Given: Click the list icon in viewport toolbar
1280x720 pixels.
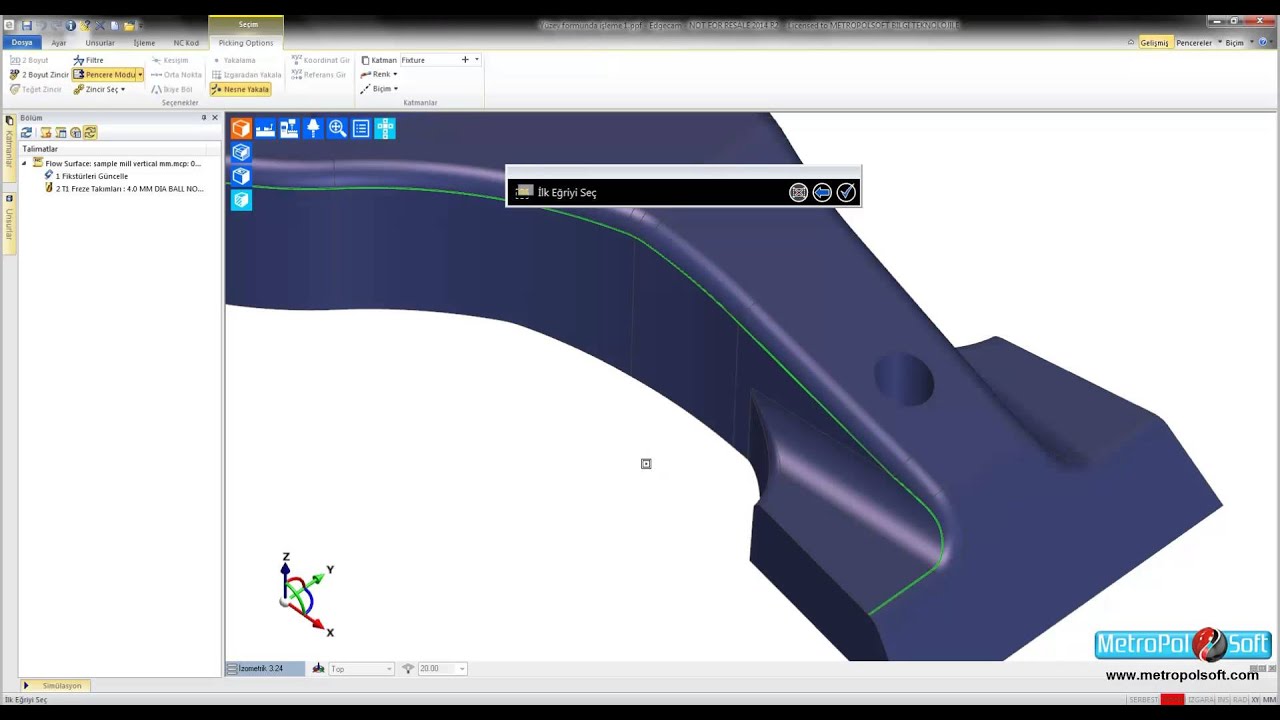Looking at the screenshot, I should click(361, 128).
